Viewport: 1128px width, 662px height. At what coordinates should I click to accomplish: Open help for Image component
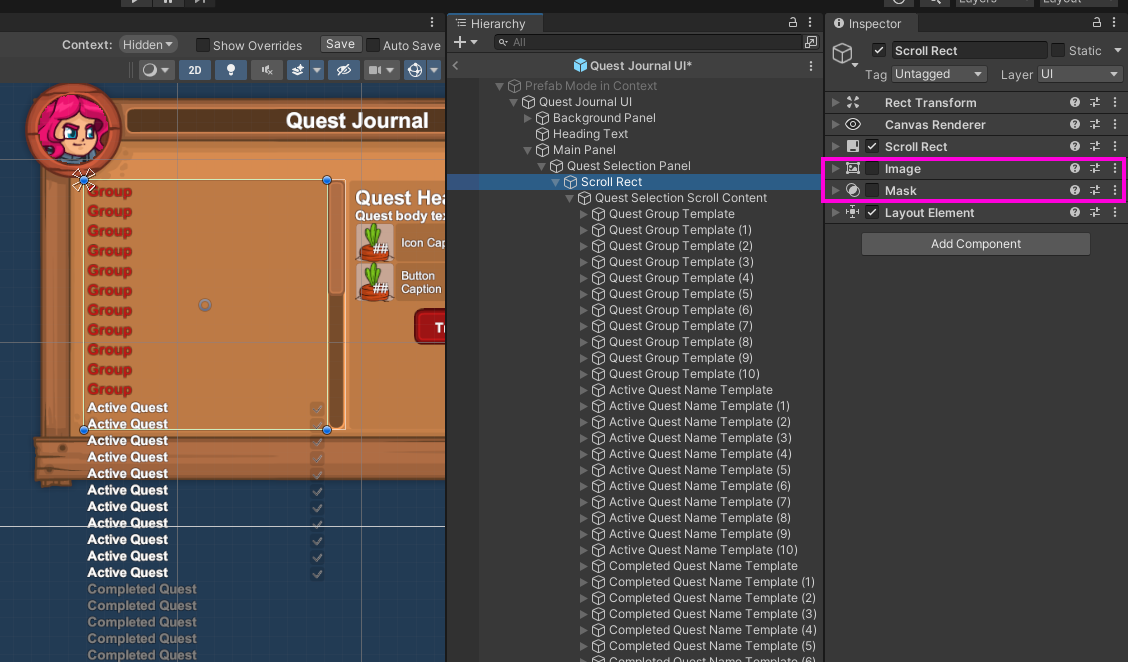1075,168
